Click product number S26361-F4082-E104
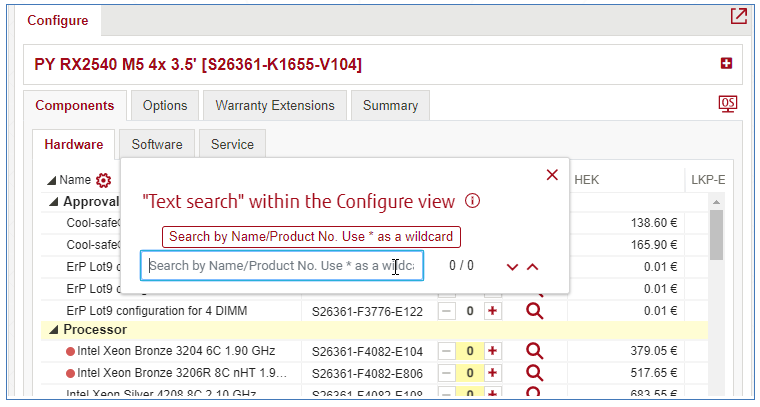 coord(367,351)
